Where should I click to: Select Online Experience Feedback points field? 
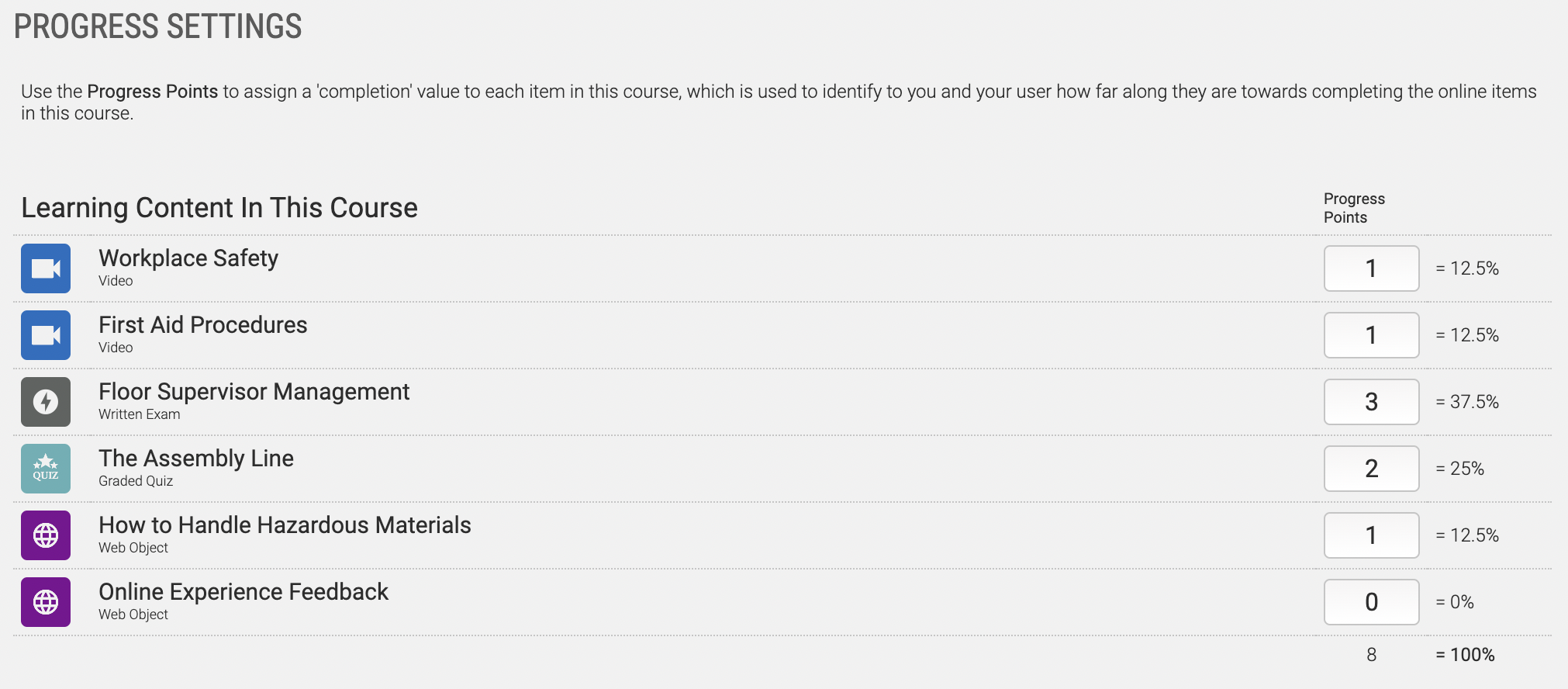(x=1371, y=602)
